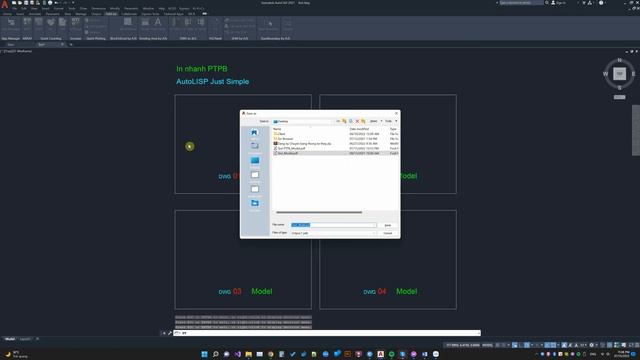Expand the File name history dropdown arrow
This screenshot has height=360, width=640.
coord(374,225)
